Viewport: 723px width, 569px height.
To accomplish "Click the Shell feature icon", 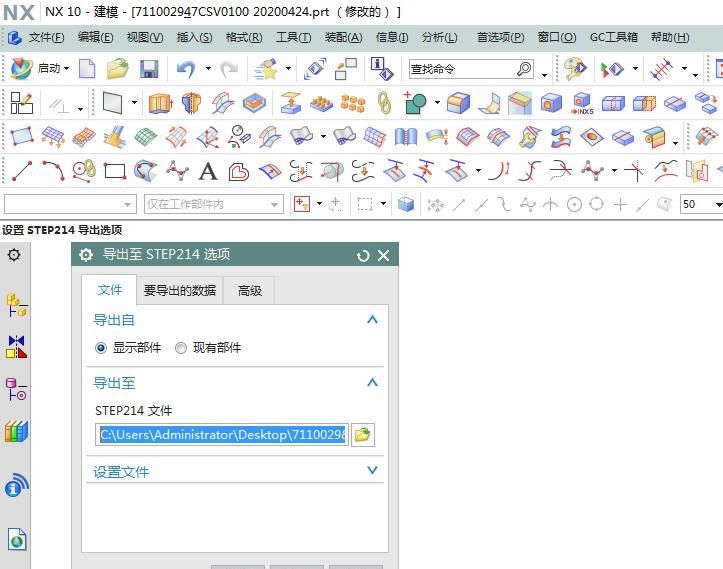I will pyautogui.click(x=551, y=102).
